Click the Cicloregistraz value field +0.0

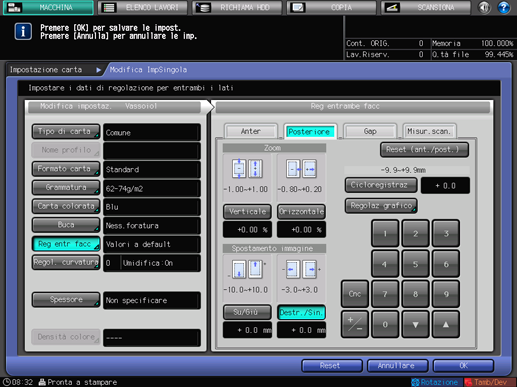click(x=445, y=186)
